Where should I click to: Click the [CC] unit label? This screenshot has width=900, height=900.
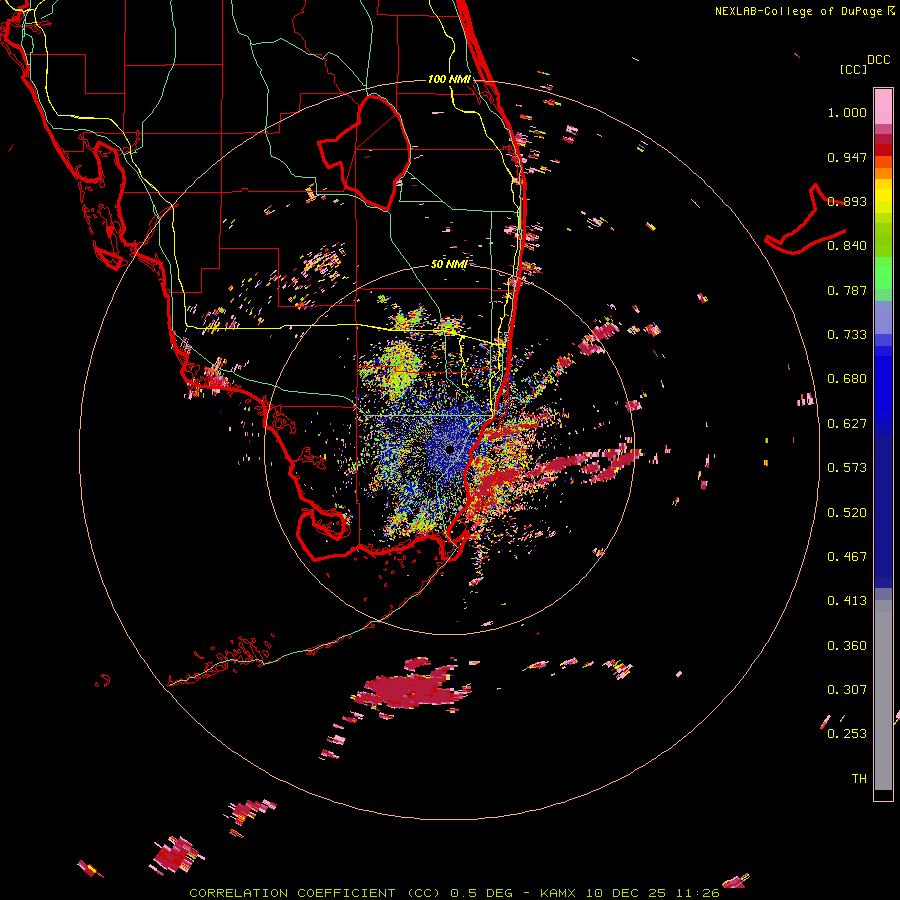[854, 69]
